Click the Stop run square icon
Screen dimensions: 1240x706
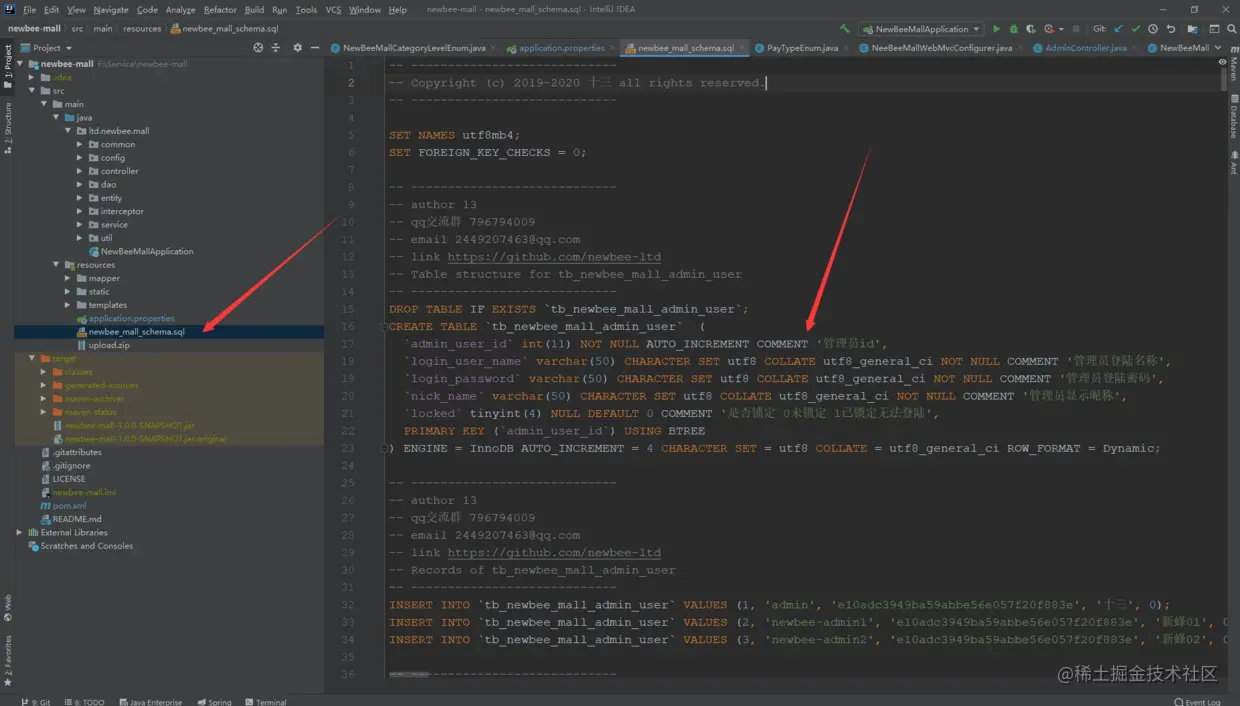click(x=1076, y=29)
